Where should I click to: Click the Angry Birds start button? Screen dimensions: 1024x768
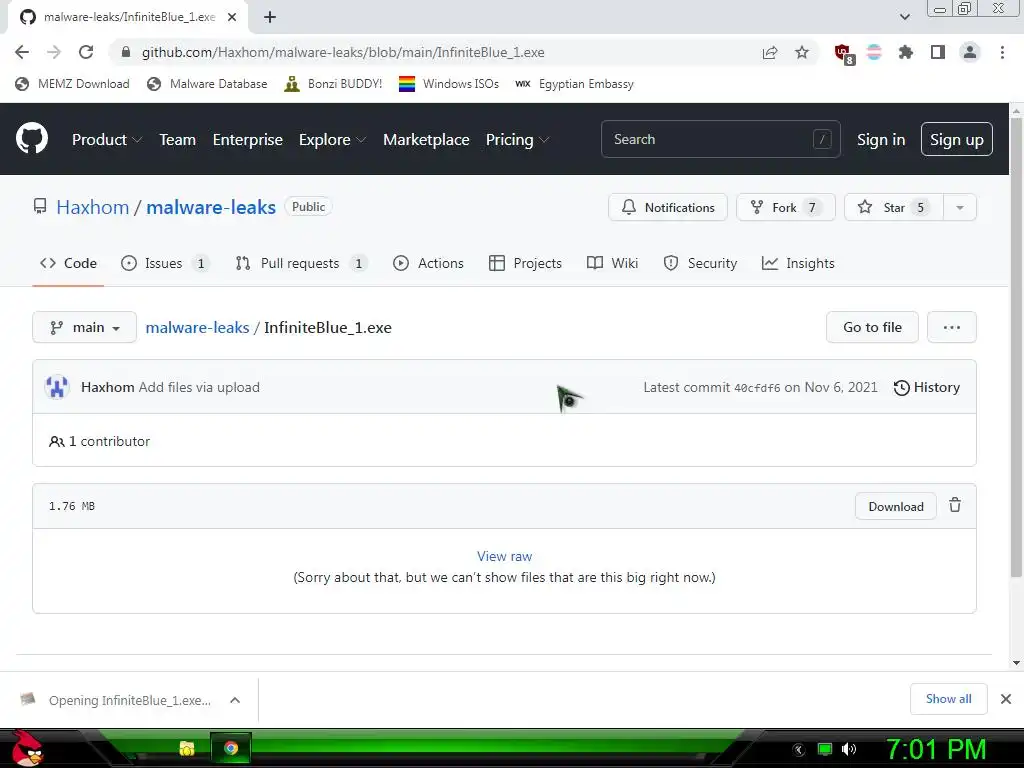click(x=27, y=748)
